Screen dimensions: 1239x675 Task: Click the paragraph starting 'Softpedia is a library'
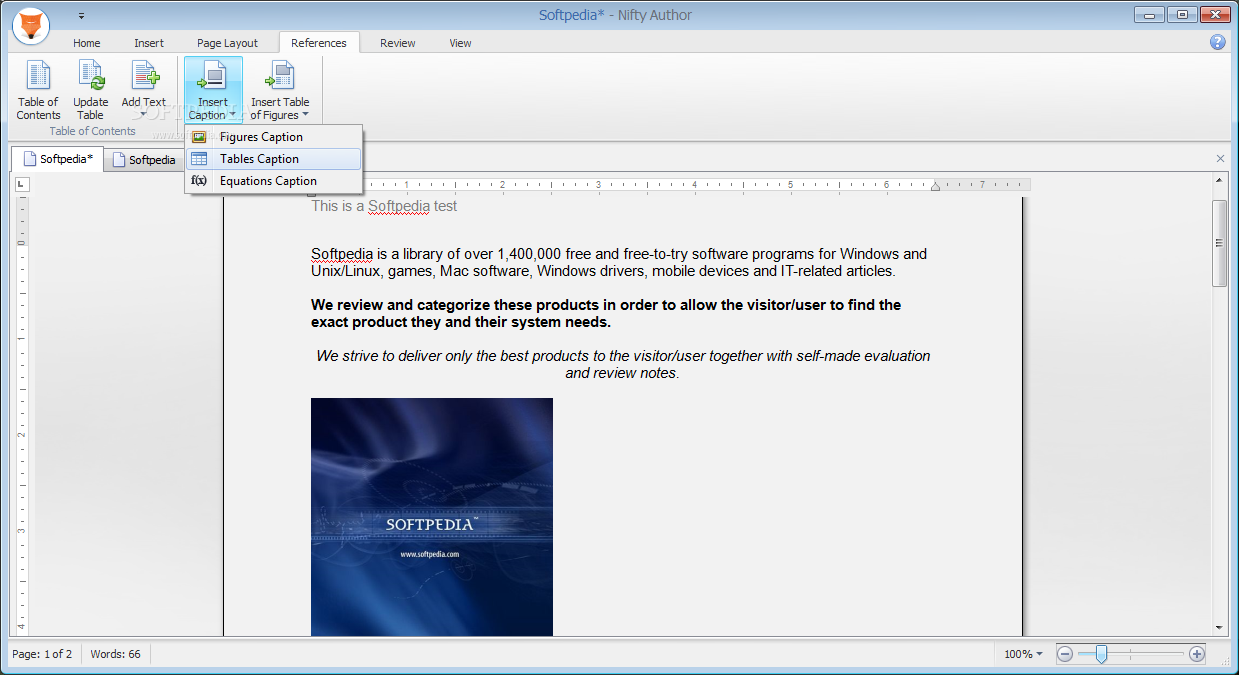click(619, 262)
